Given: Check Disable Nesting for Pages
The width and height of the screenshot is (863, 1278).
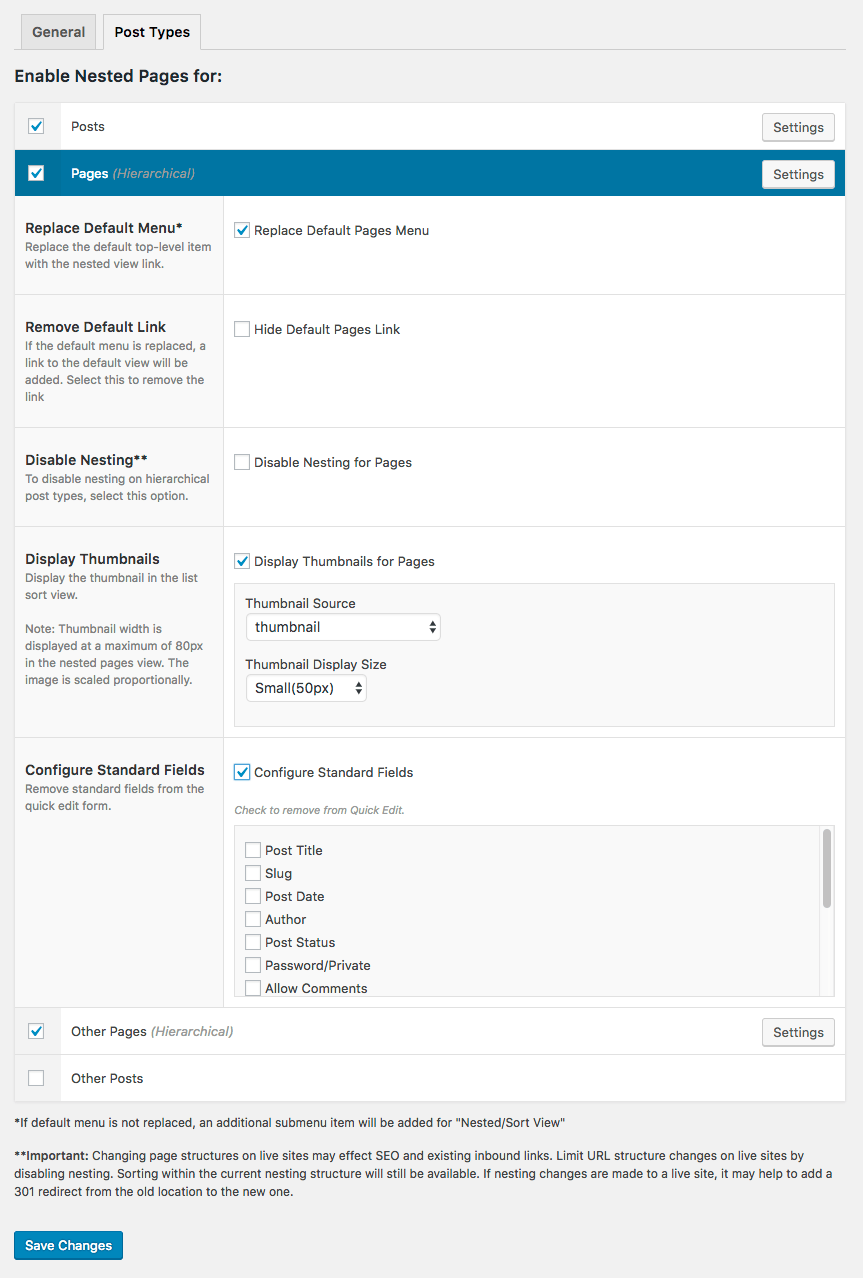Looking at the screenshot, I should [242, 462].
